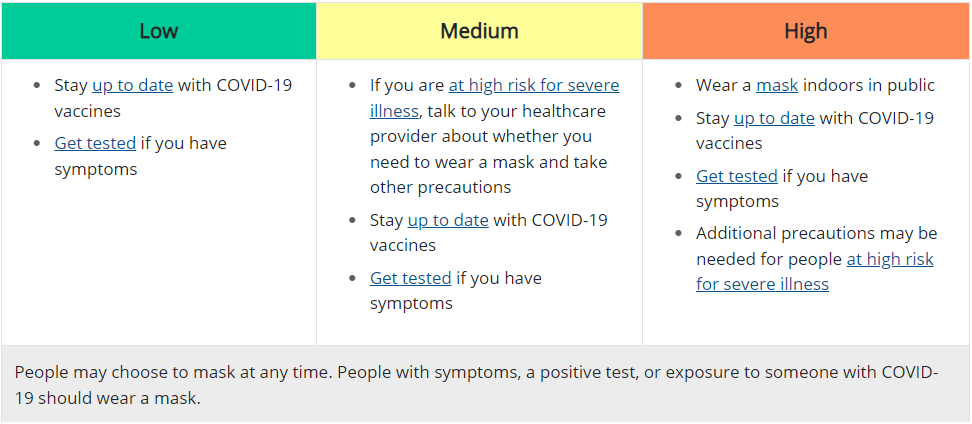This screenshot has height=424, width=972.
Task: Open the "mask" link under High
Action: 777,86
